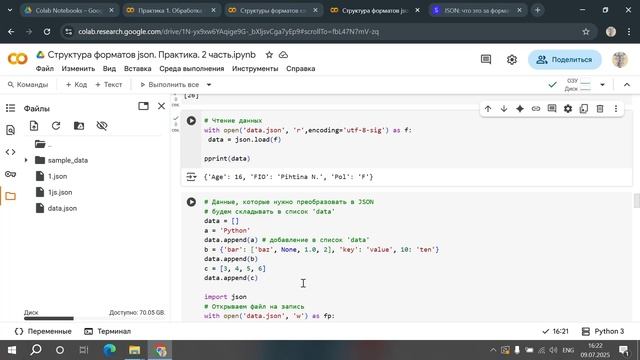Add a text cell with + Текст
Image resolution: width=640 pixels, height=360 pixels.
[109, 84]
